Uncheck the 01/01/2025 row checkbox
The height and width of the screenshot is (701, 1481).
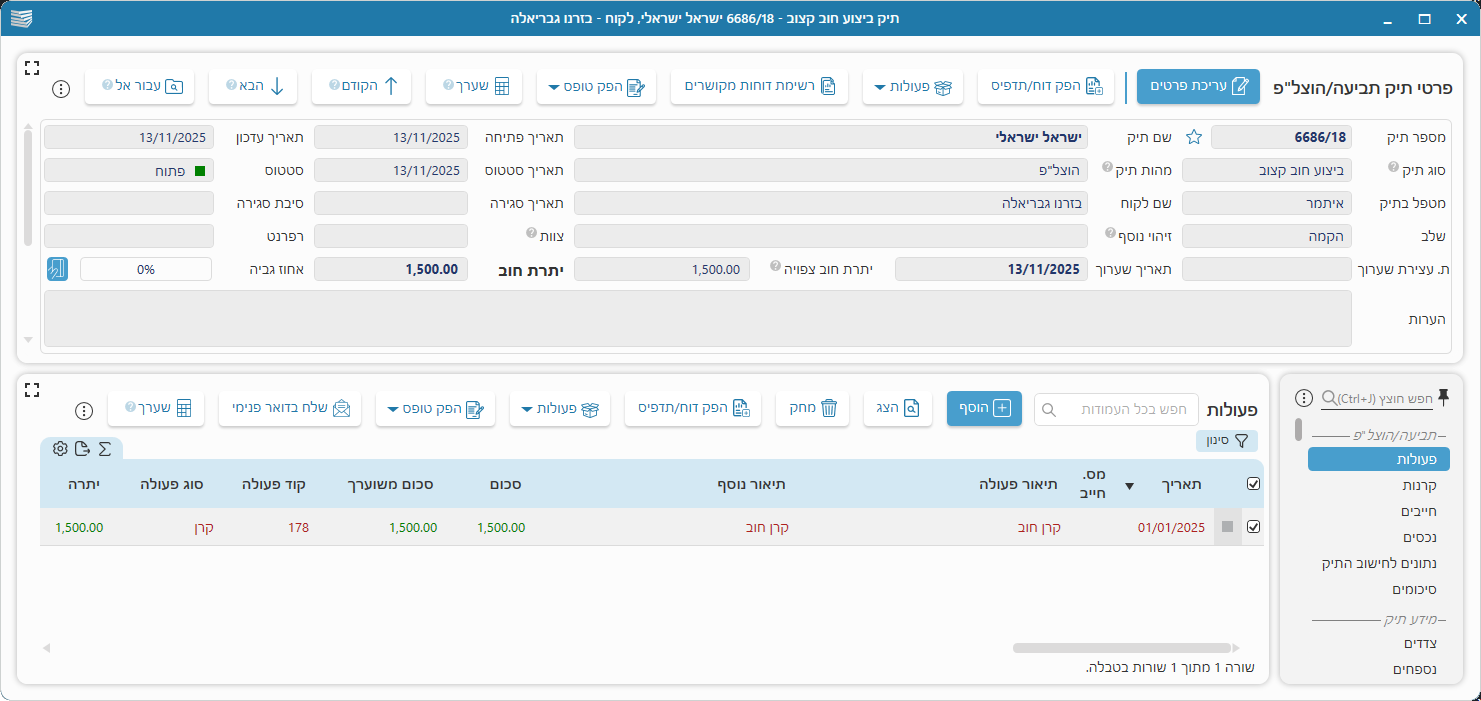pos(1254,527)
